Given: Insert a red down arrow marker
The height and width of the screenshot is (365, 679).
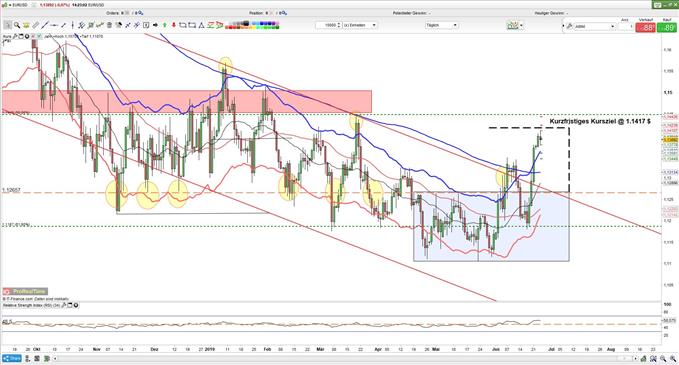Looking at the screenshot, I should click(x=174, y=25).
